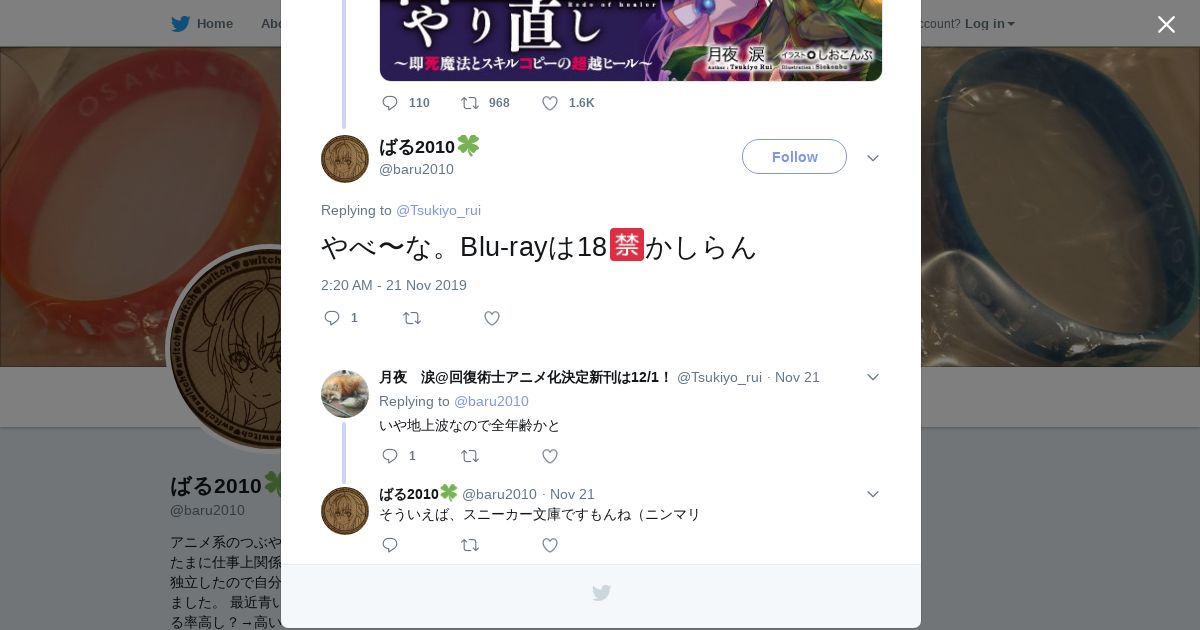Open options chevron on last baru2010 reply
The height and width of the screenshot is (630, 1200).
pyautogui.click(x=873, y=494)
